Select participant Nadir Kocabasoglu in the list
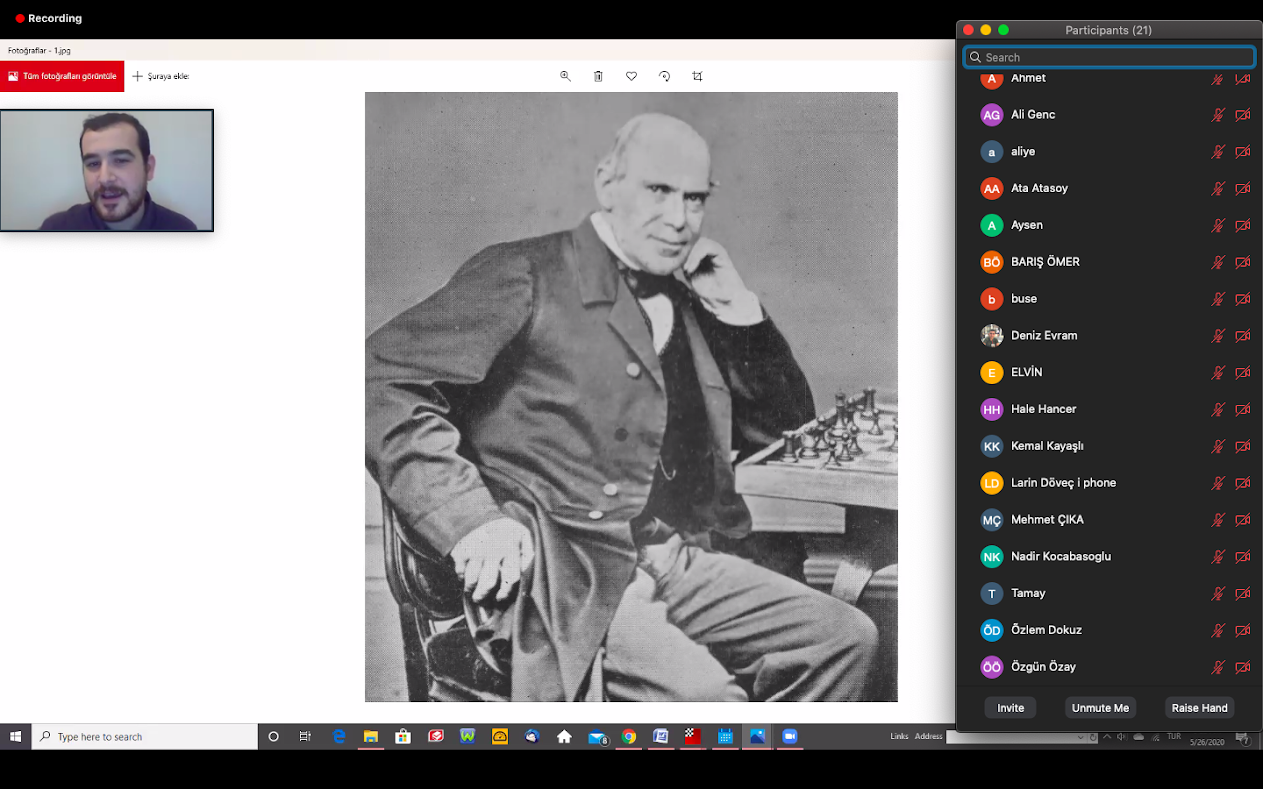1263x789 pixels. pyautogui.click(x=1060, y=557)
